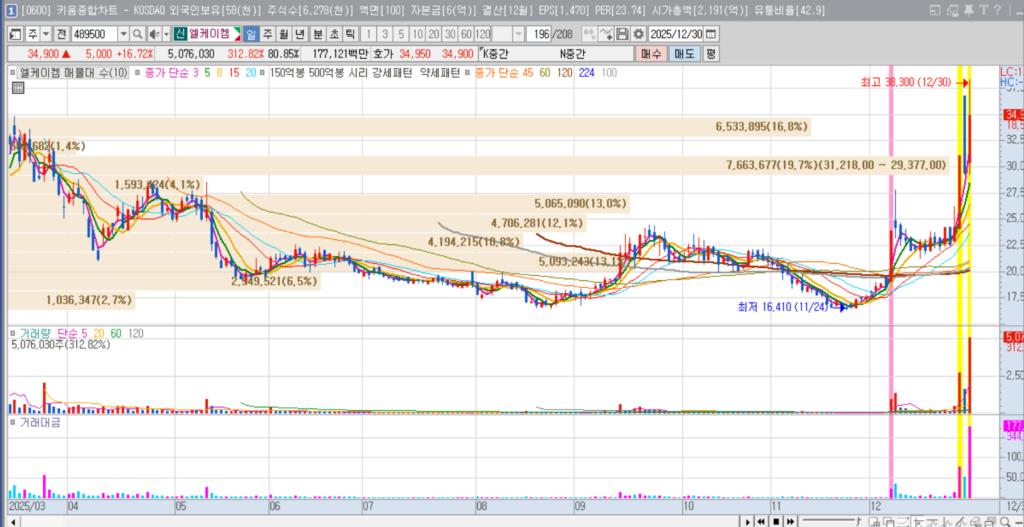This screenshot has height=527, width=1024.
Task: Click the 매수 (buy) button
Action: tap(651, 53)
